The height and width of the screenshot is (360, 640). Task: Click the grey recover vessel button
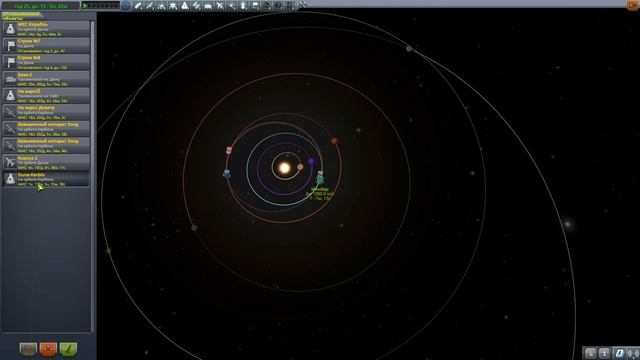(x=28, y=349)
